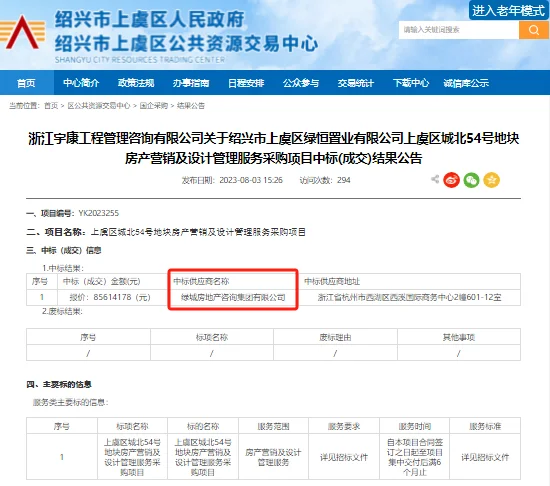The width and height of the screenshot is (550, 486).
Task: Share the page via WeChat icon
Action: (471, 180)
